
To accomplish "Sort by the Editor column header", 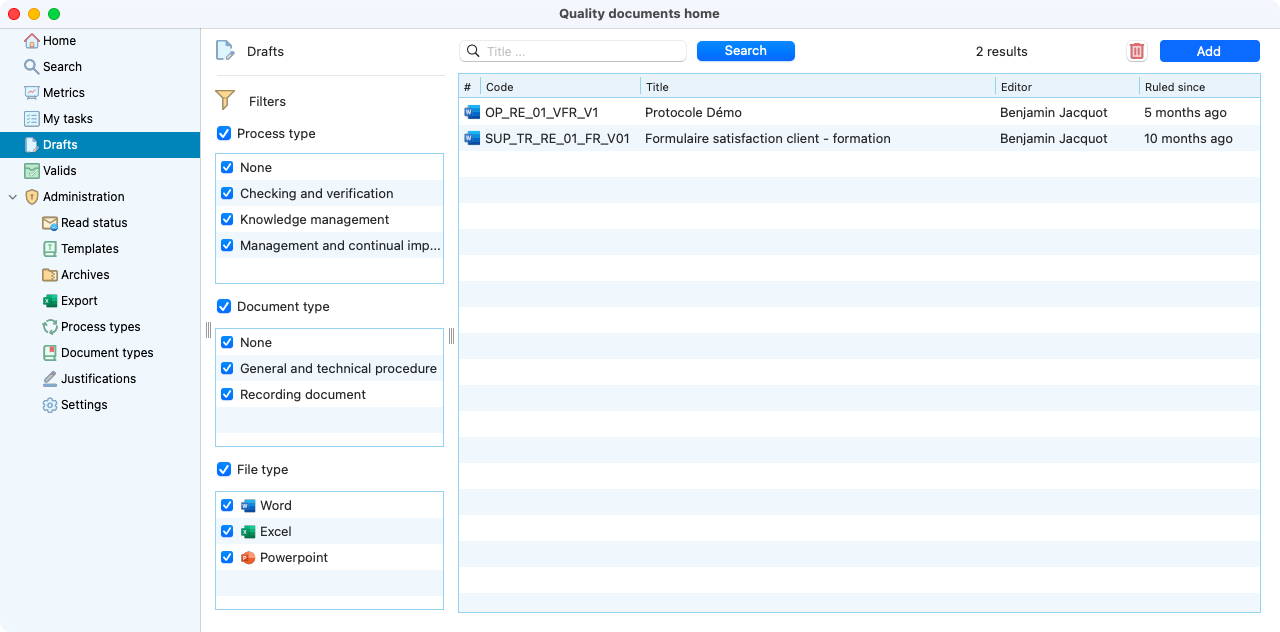I will pos(1068,87).
